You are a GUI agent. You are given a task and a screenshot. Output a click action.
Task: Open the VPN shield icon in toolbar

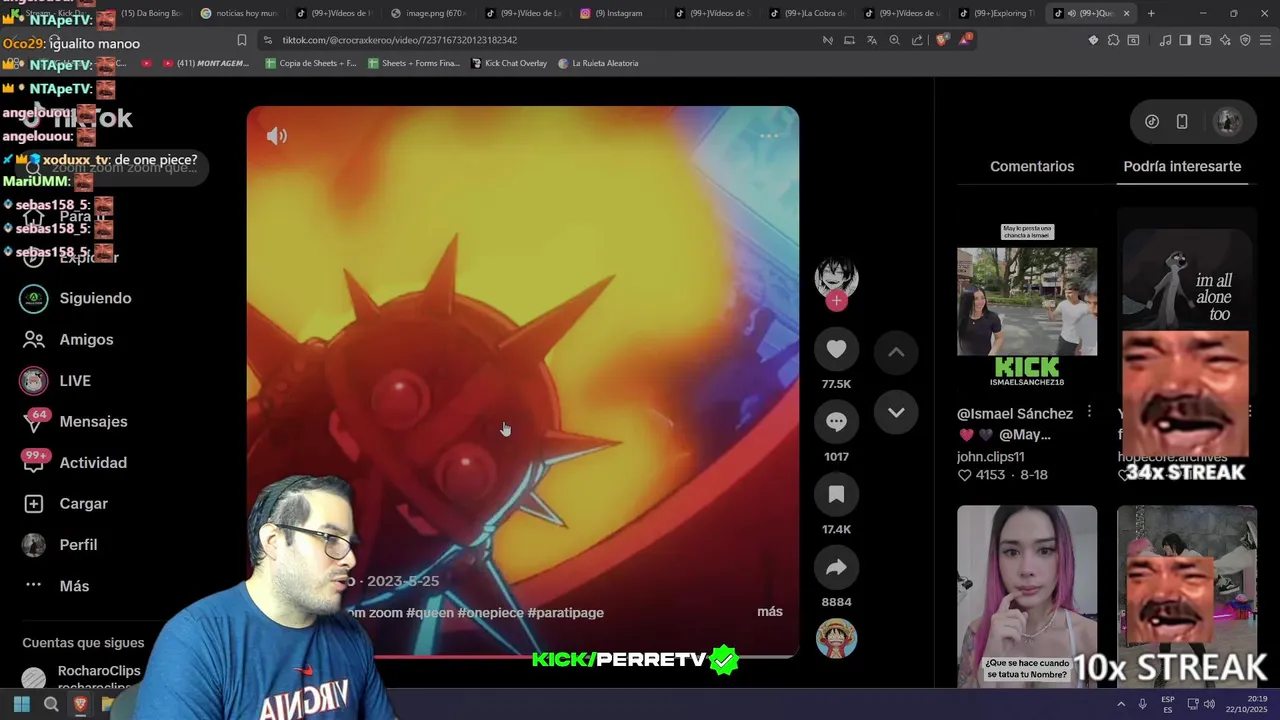point(1245,40)
